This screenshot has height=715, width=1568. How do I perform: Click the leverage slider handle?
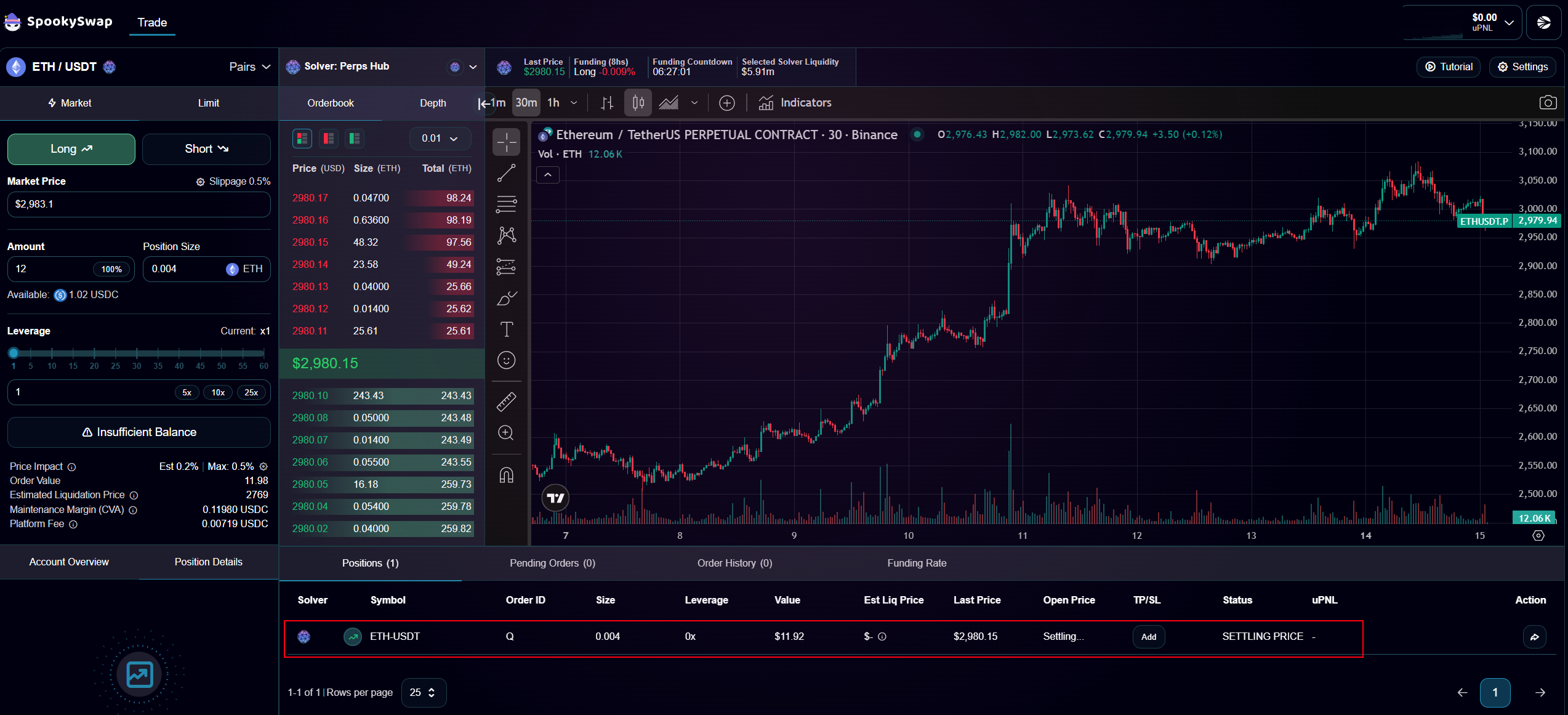(x=14, y=353)
